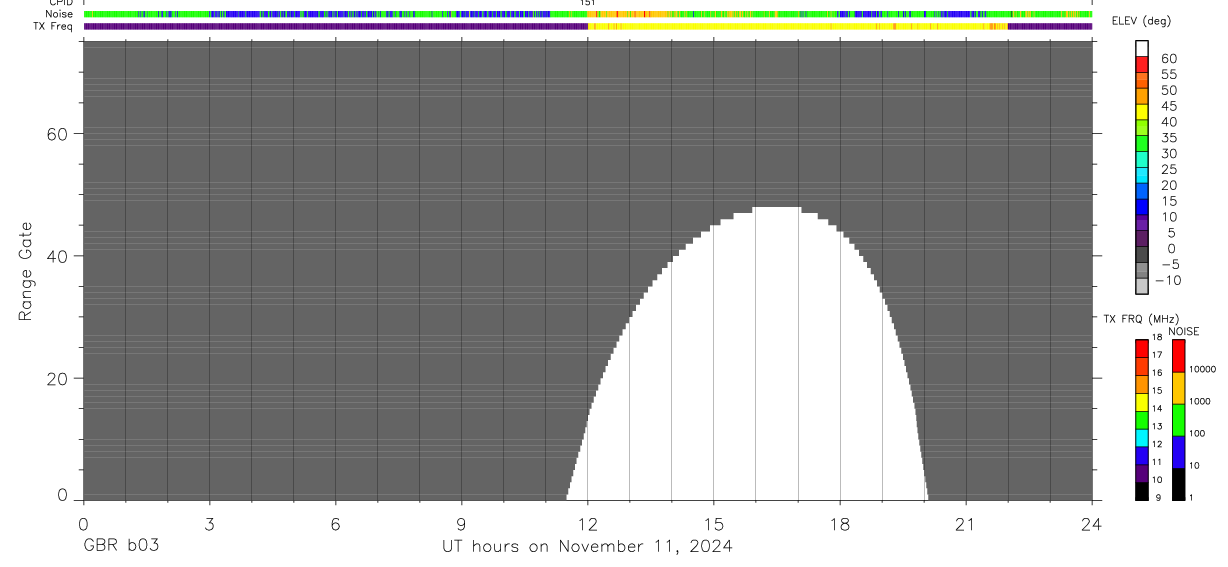Click the 'NOISE' legend title

click(x=1184, y=331)
